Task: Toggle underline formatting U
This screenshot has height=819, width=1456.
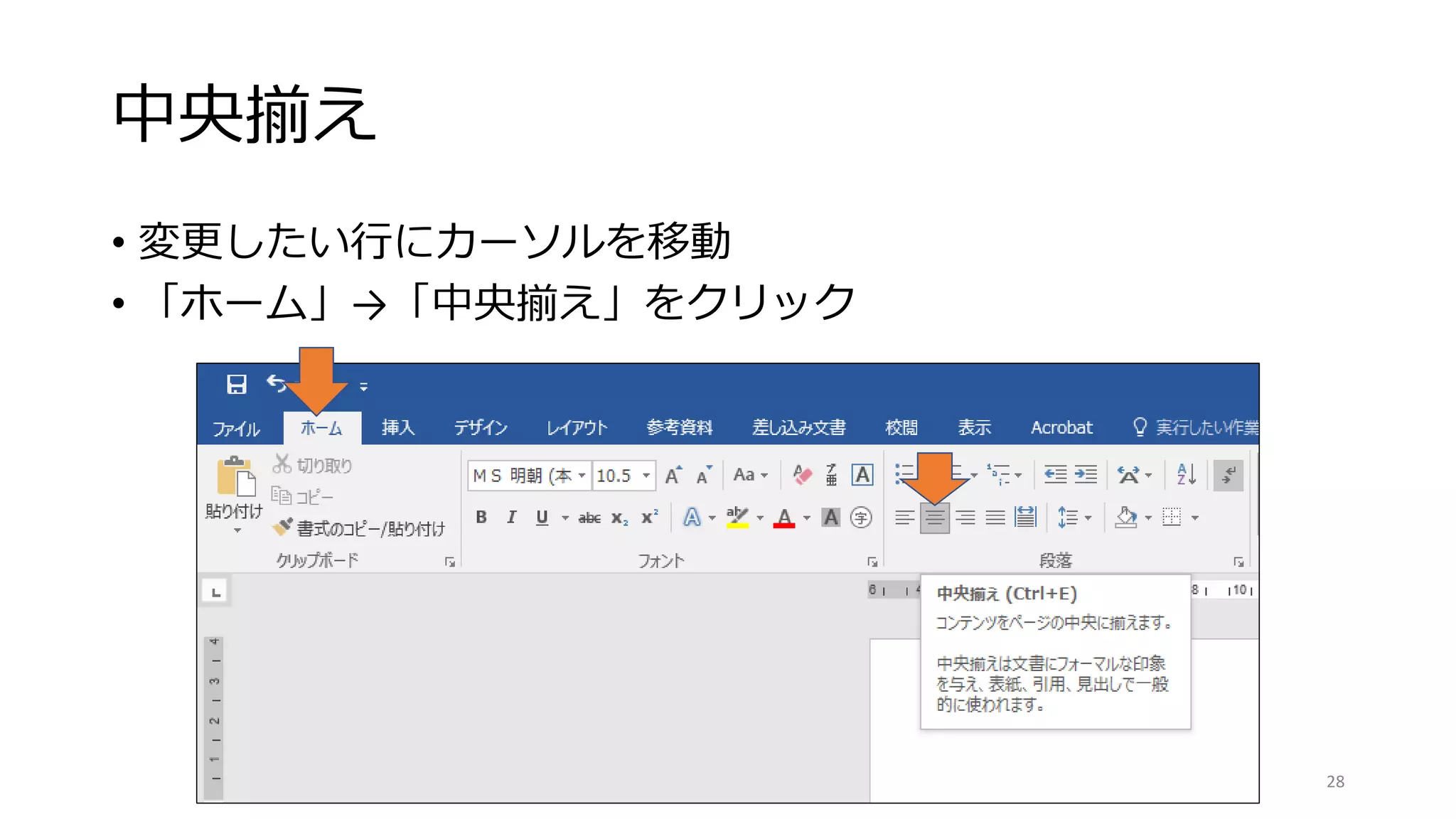Action: [542, 518]
